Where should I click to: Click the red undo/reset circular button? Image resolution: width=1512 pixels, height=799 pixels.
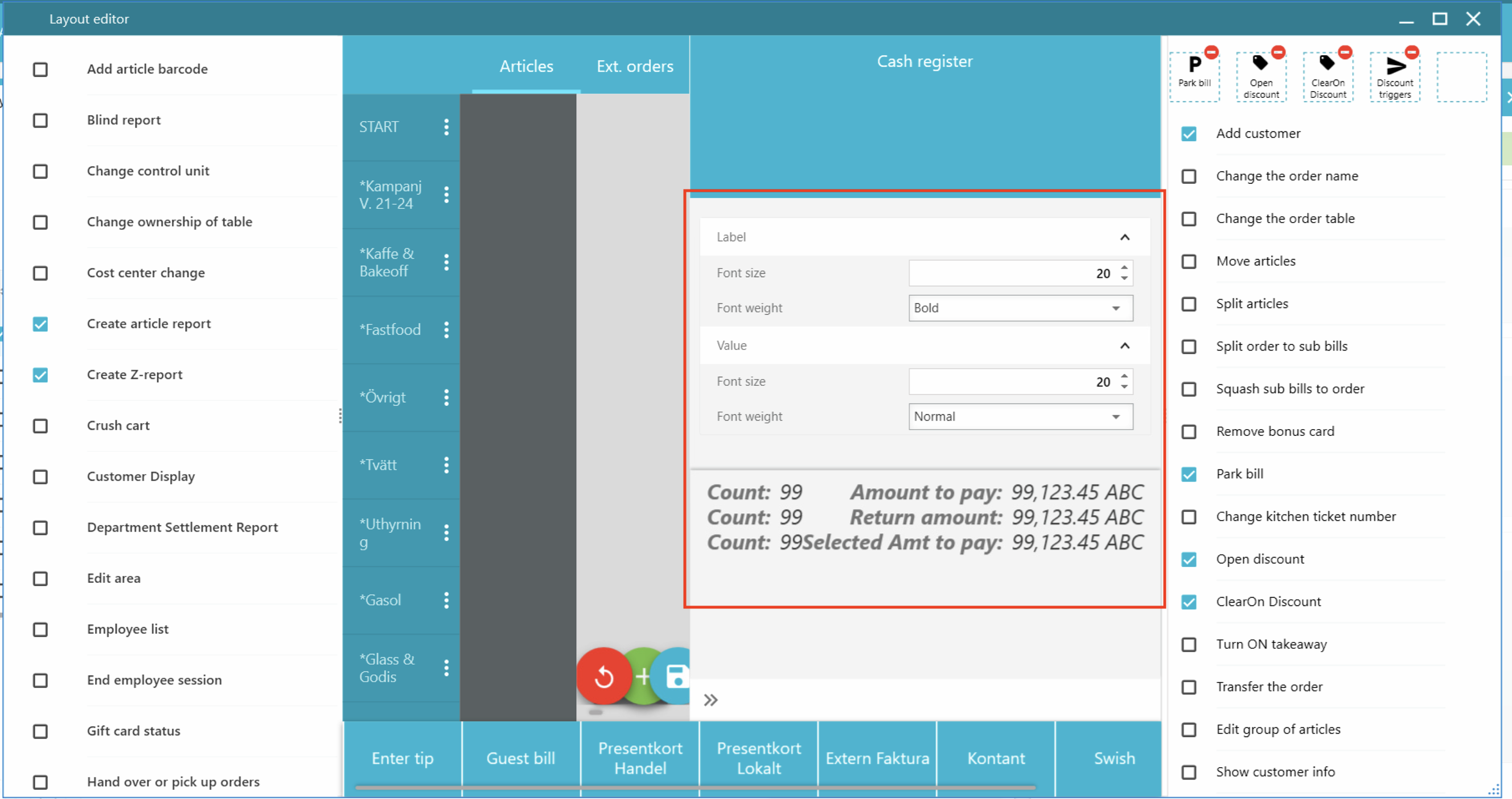[603, 677]
